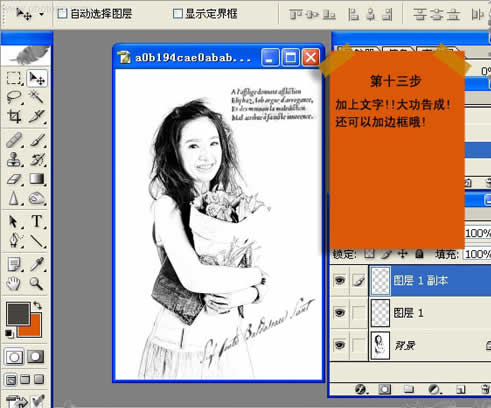491x408 pixels.
Task: Enable the 显示定界框 checkbox
Action: pos(178,14)
